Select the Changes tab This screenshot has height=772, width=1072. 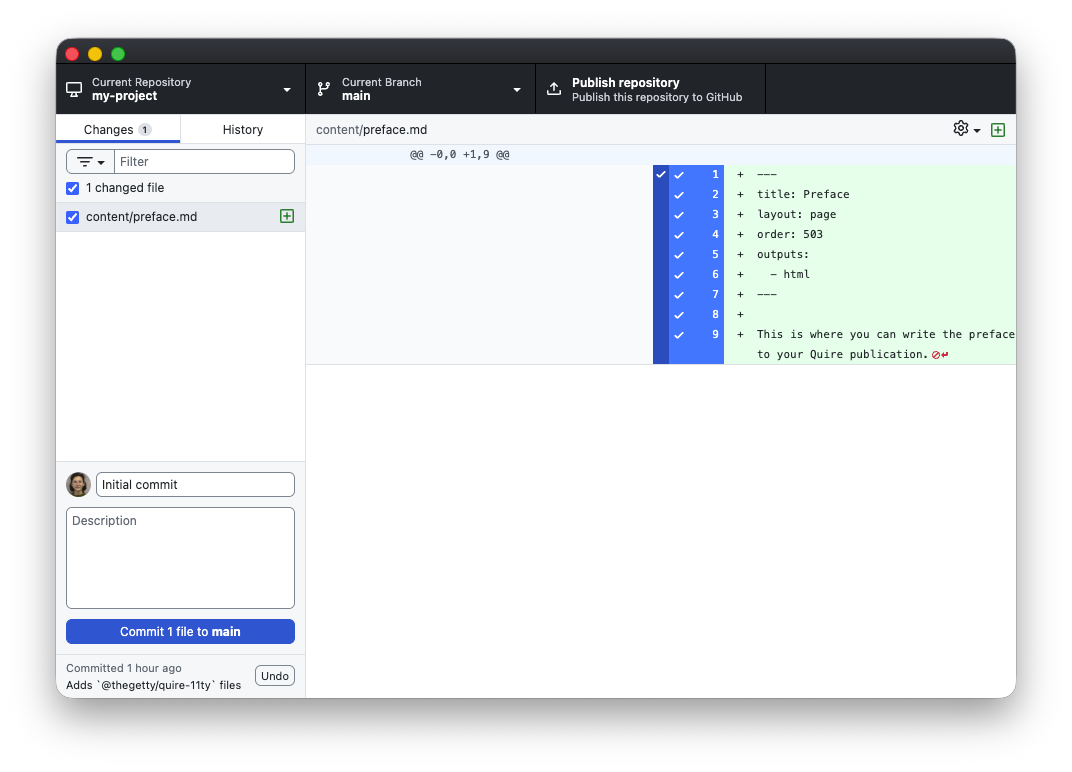pyautogui.click(x=117, y=129)
